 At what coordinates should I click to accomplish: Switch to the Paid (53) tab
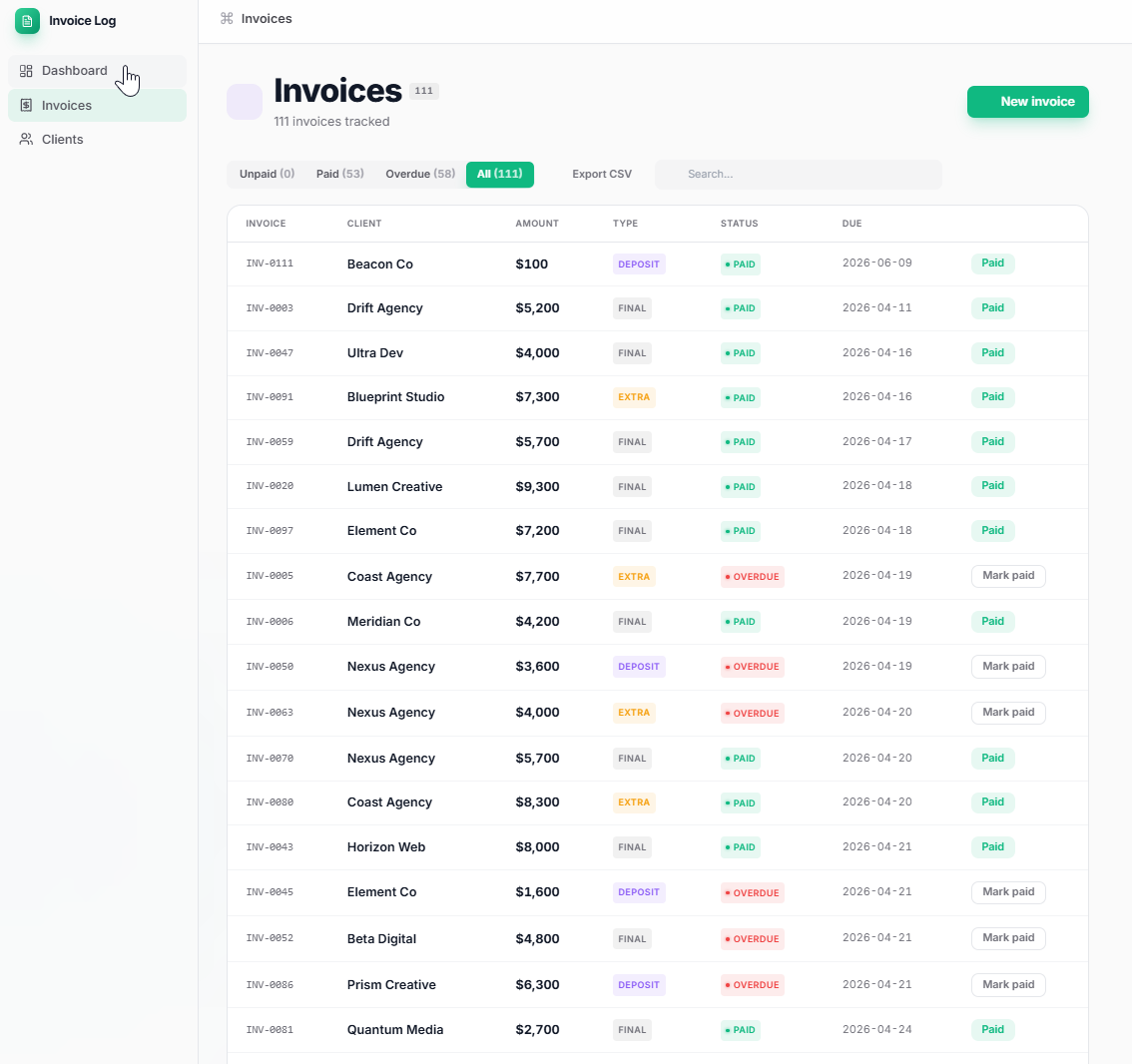(x=340, y=174)
